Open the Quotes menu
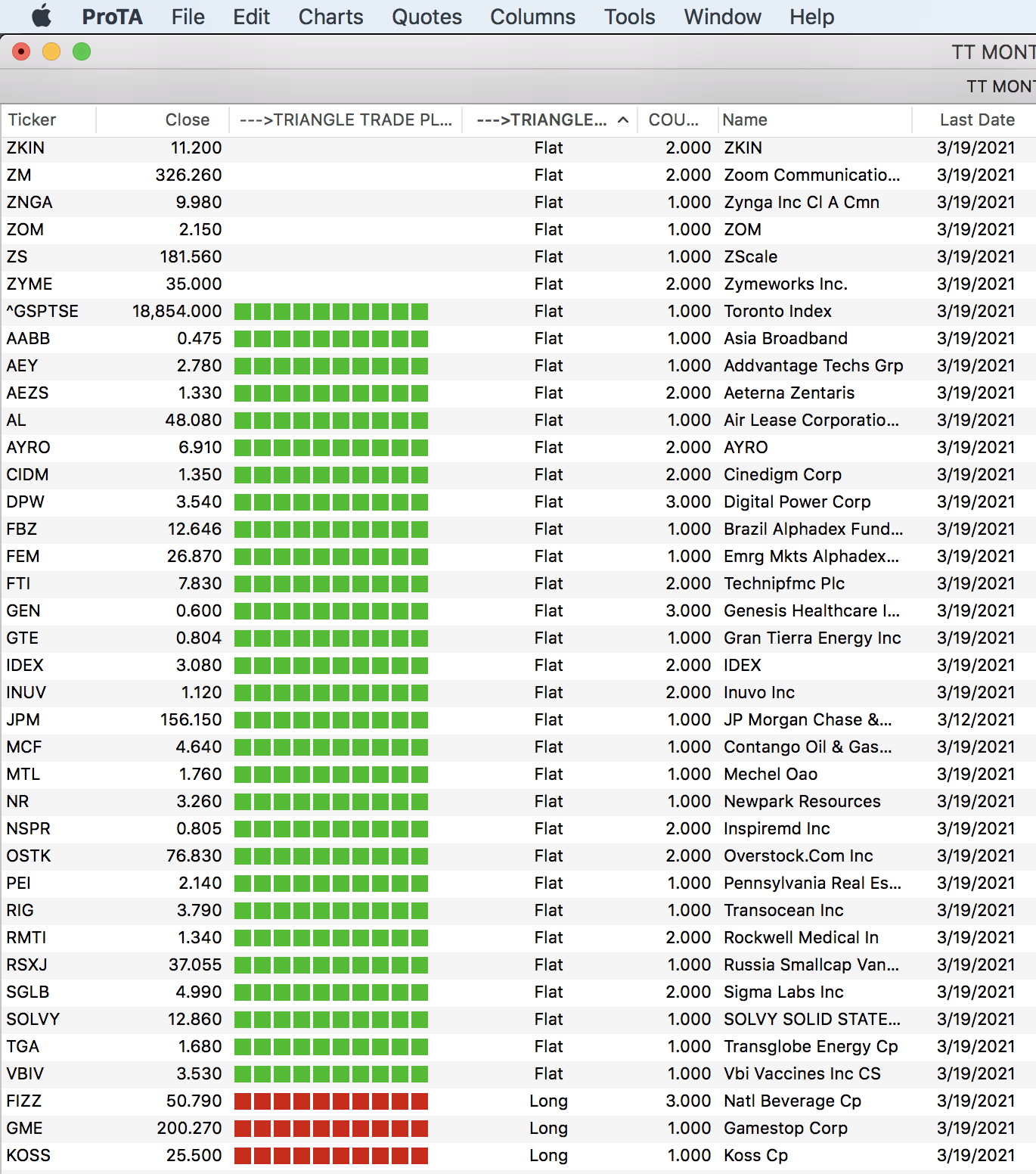The height and width of the screenshot is (1174, 1036). point(426,17)
